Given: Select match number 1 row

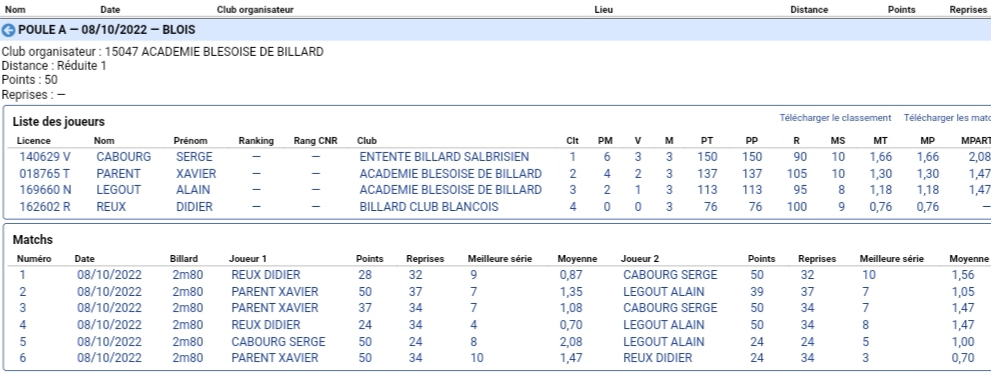Looking at the screenshot, I should (496, 275).
